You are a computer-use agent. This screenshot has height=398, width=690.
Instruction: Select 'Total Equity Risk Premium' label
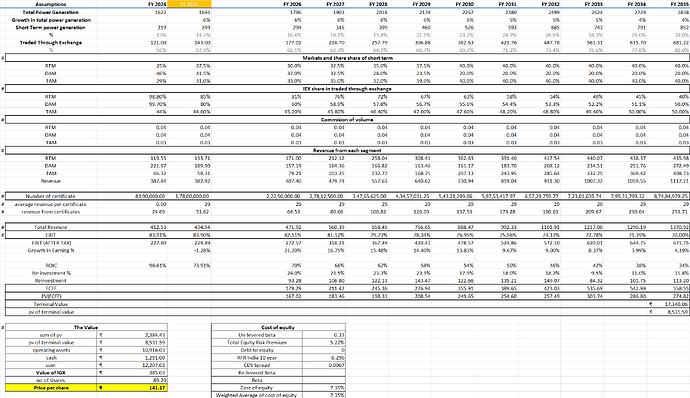257,343
